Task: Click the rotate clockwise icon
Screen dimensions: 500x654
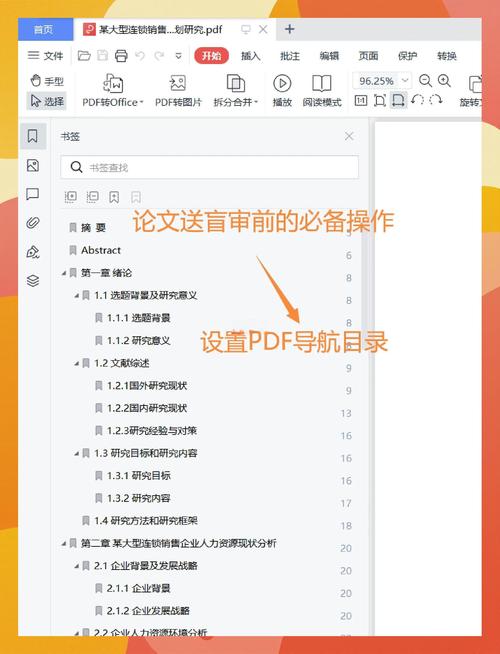Action: click(x=435, y=100)
